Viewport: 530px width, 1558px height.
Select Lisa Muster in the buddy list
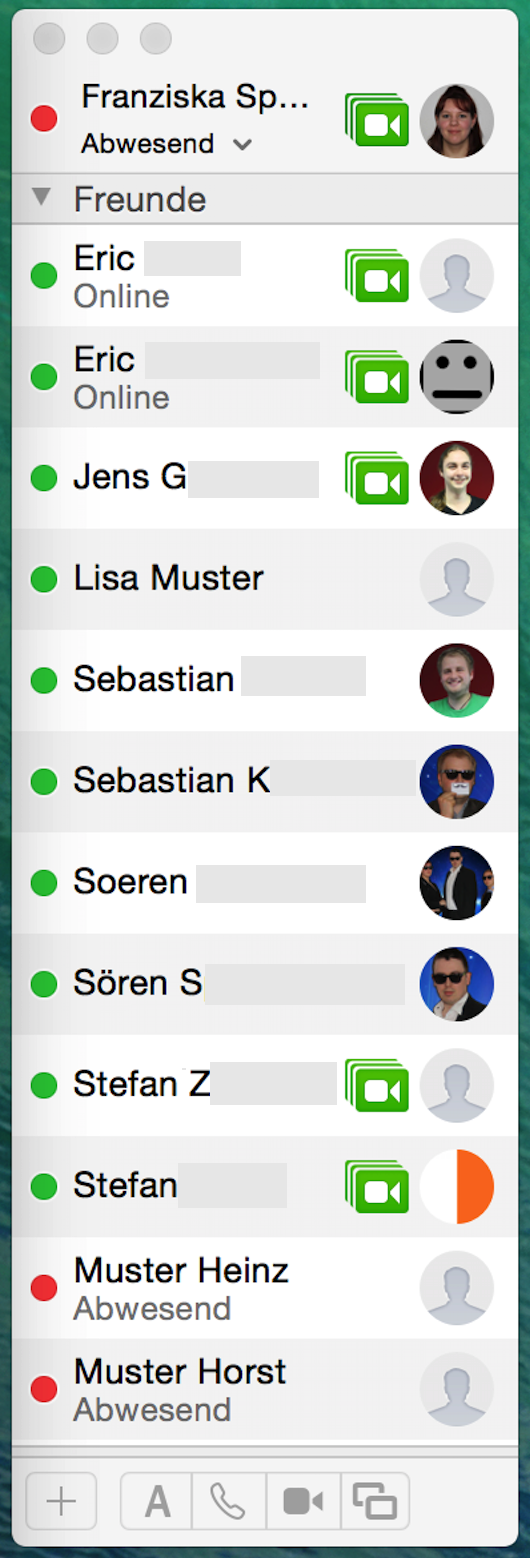tap(265, 579)
